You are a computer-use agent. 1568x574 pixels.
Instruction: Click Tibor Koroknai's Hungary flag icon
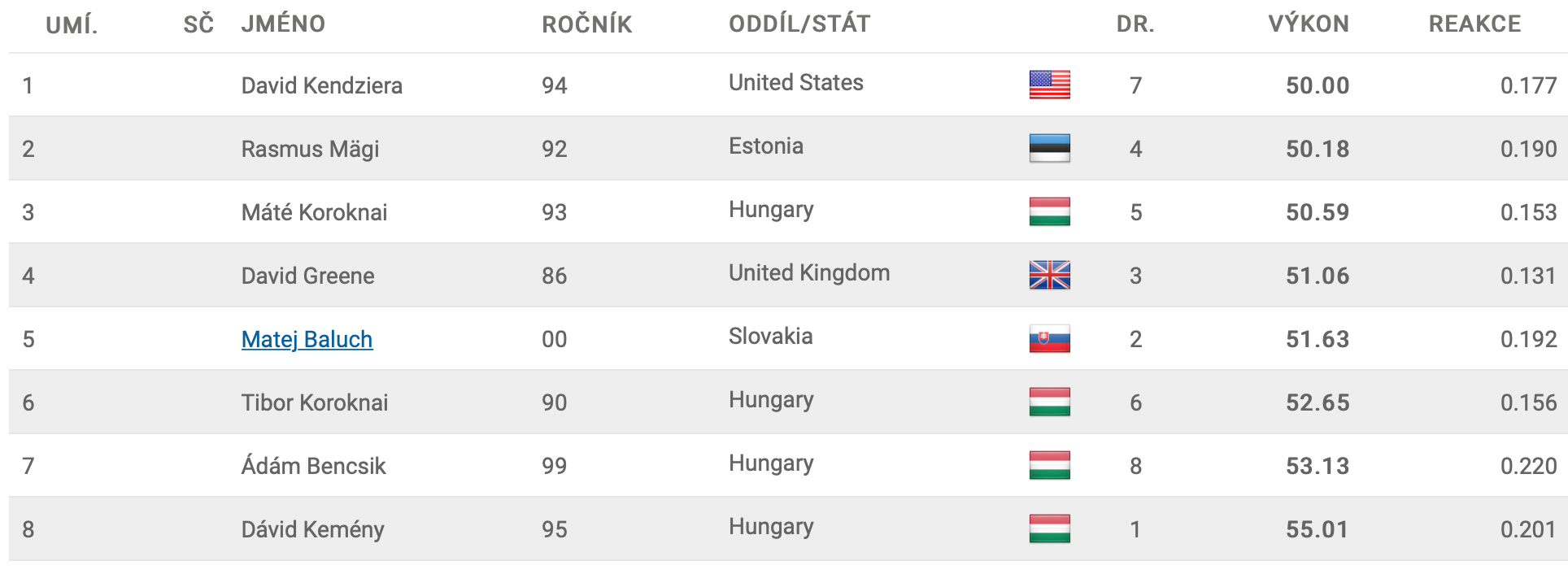(1049, 402)
